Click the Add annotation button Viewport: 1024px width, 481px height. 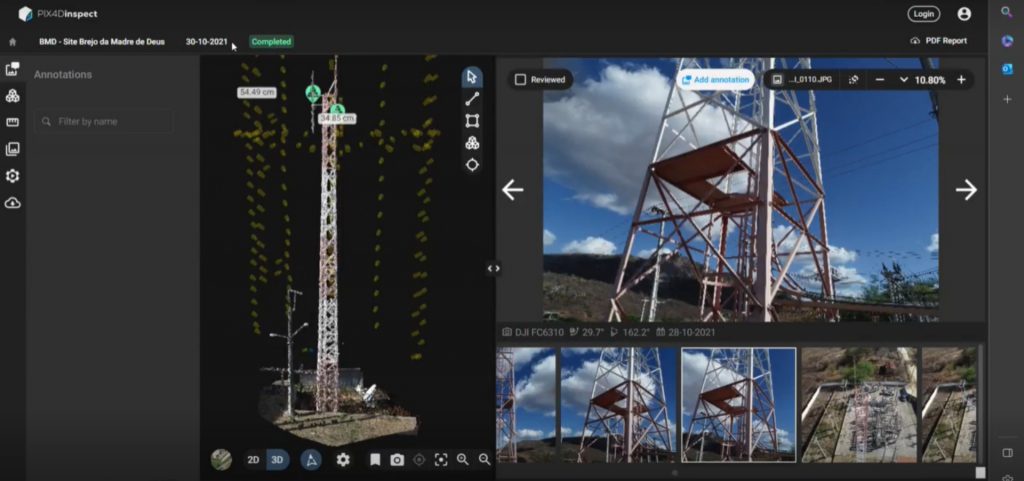[715, 79]
